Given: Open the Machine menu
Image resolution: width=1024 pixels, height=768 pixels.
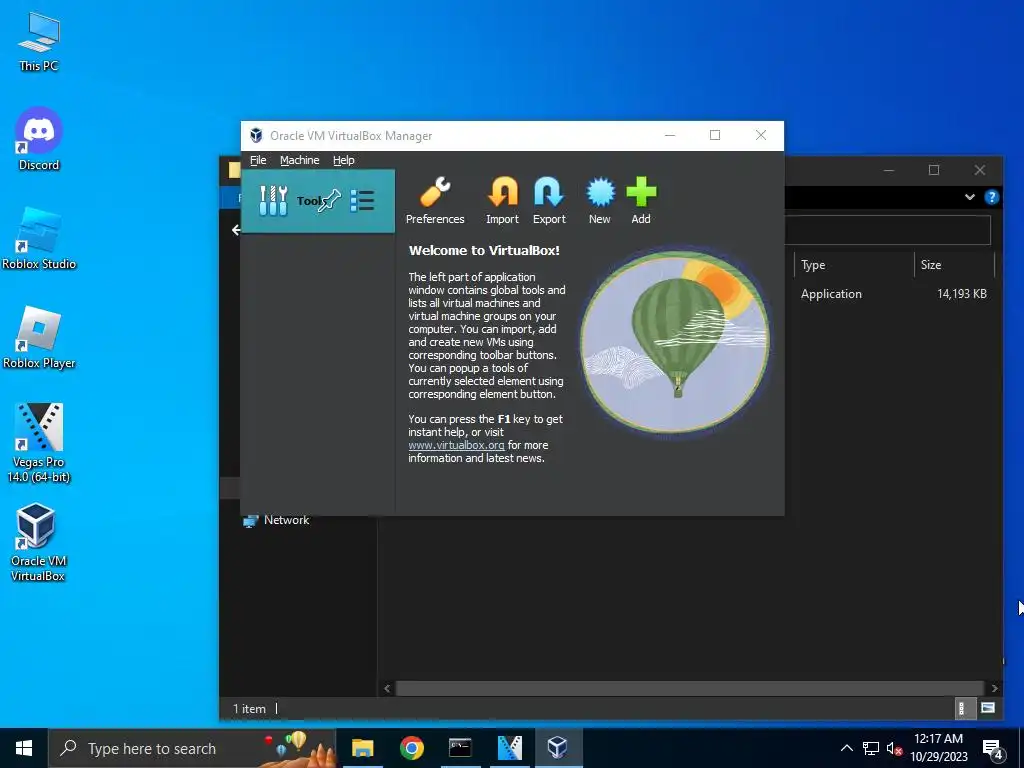Looking at the screenshot, I should pos(300,160).
